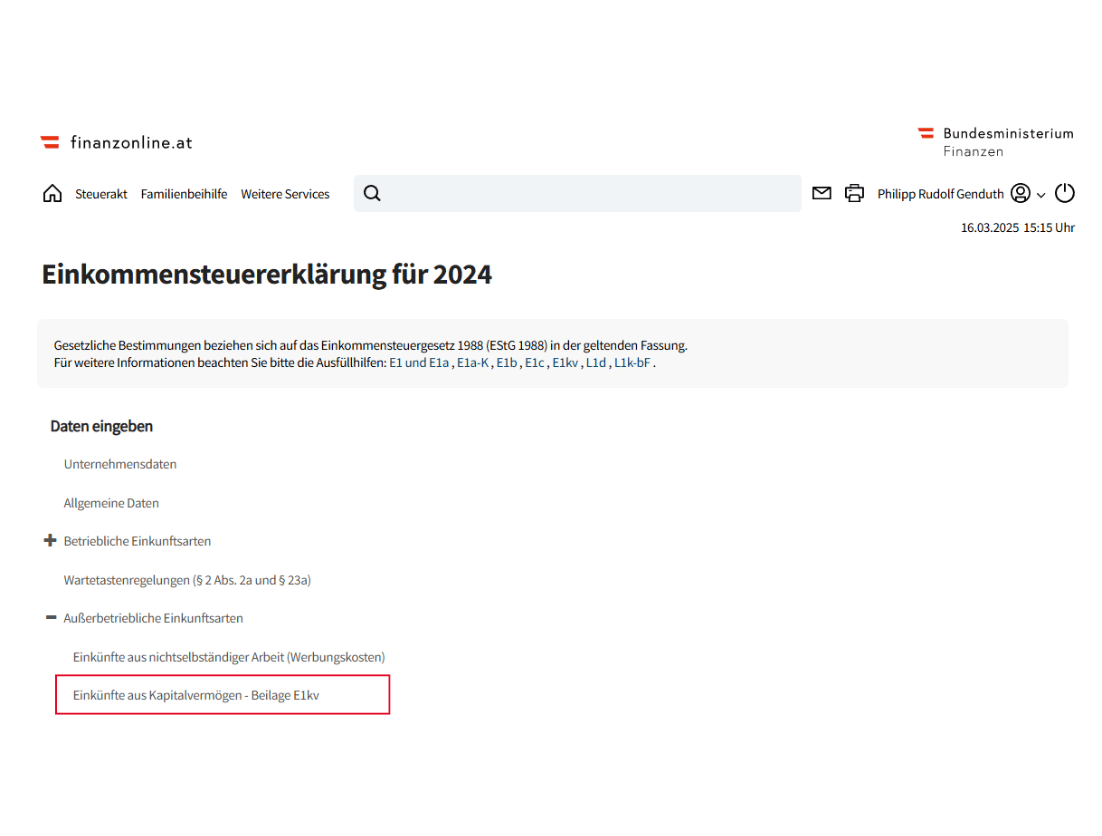Click the printer icon
Viewport: 1102px width, 836px height.
pos(855,193)
